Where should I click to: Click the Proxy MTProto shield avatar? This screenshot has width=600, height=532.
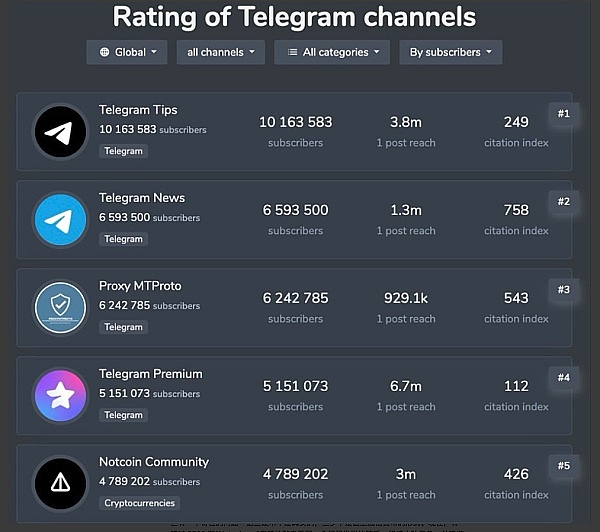(x=60, y=308)
